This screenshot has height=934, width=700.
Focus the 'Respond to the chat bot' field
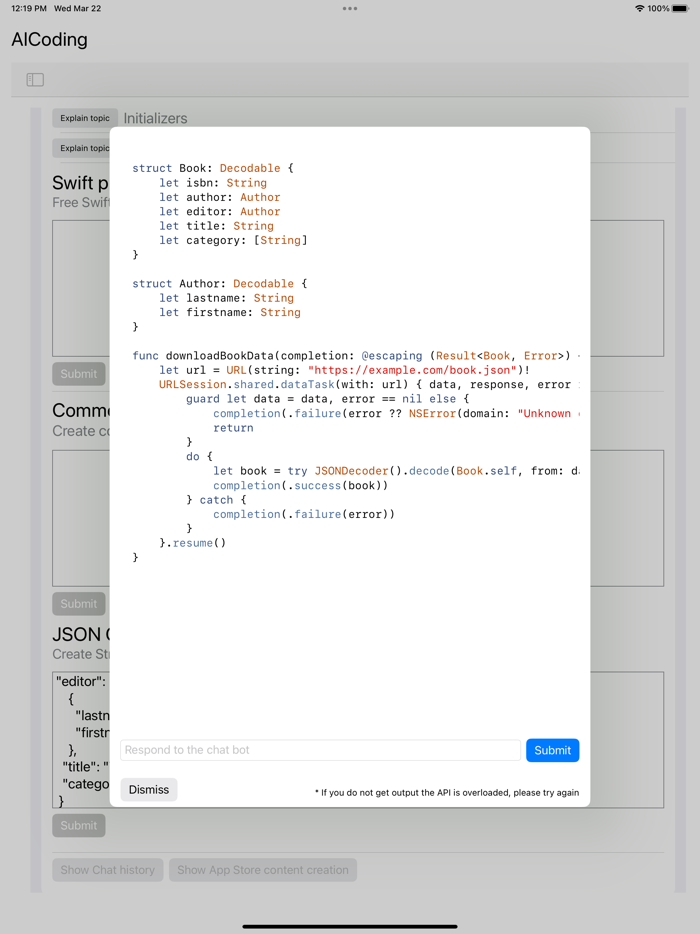pyautogui.click(x=321, y=750)
